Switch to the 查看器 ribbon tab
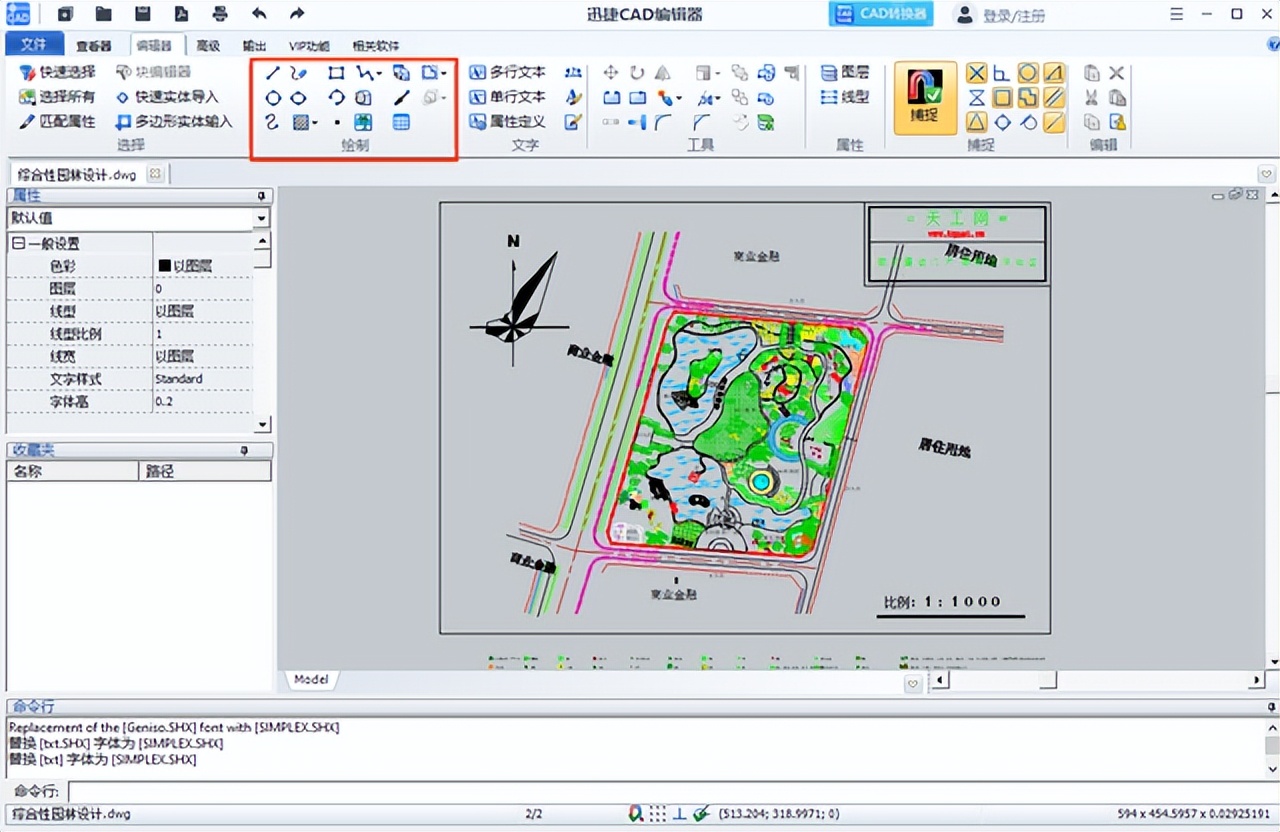Image resolution: width=1280 pixels, height=832 pixels. pyautogui.click(x=96, y=46)
